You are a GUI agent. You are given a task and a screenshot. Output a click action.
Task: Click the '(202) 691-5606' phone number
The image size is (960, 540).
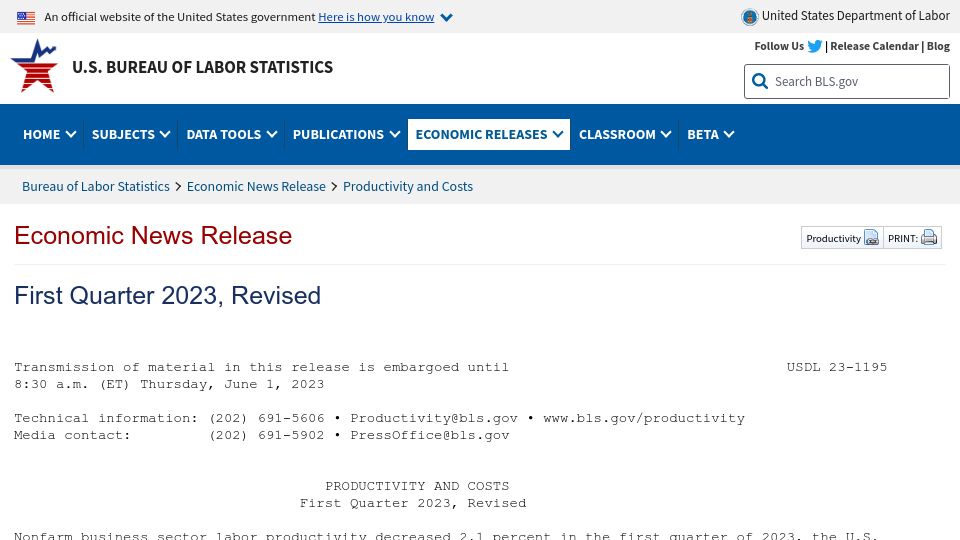click(x=266, y=418)
